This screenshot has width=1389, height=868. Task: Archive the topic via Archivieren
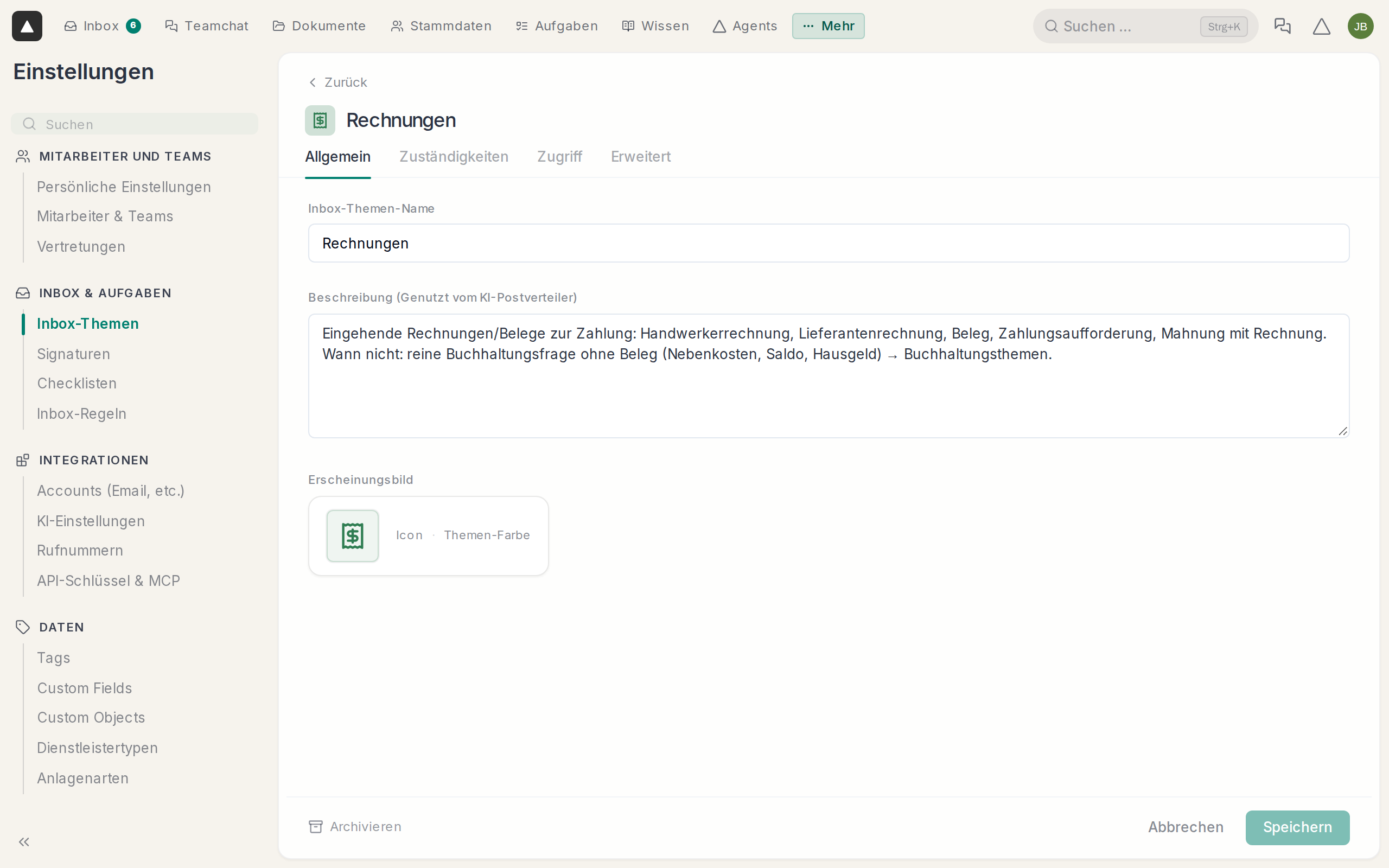(x=355, y=827)
